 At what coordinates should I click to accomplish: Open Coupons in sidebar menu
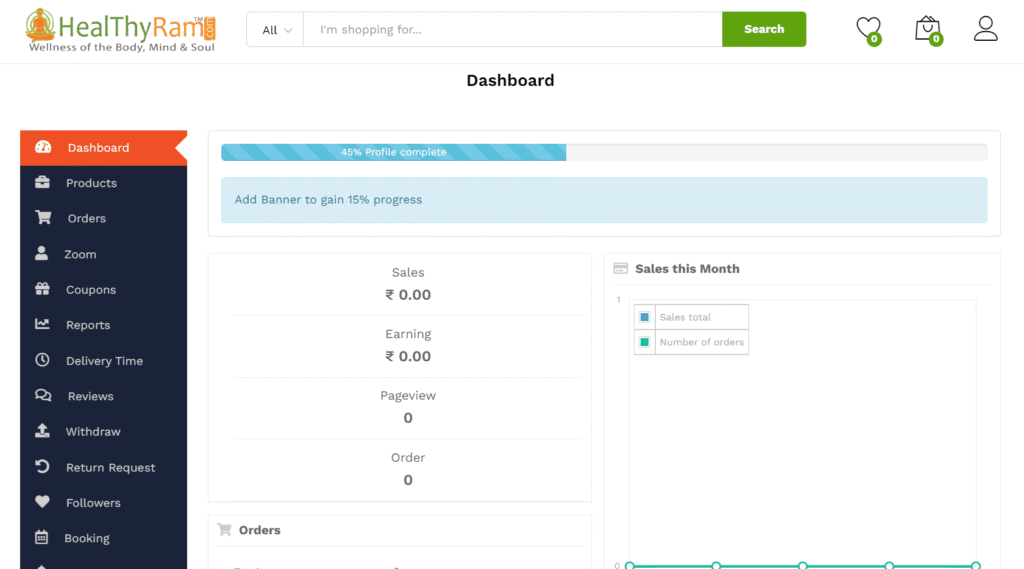click(104, 289)
